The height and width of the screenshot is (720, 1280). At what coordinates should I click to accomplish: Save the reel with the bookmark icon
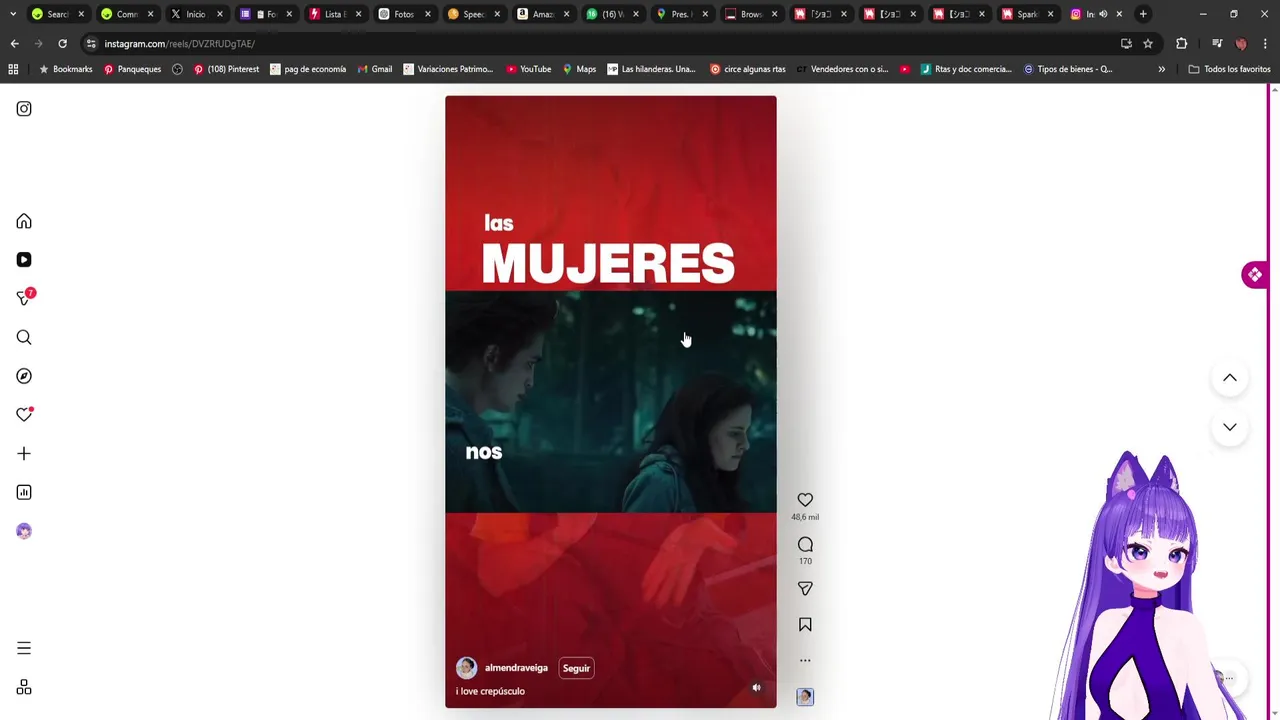805,625
